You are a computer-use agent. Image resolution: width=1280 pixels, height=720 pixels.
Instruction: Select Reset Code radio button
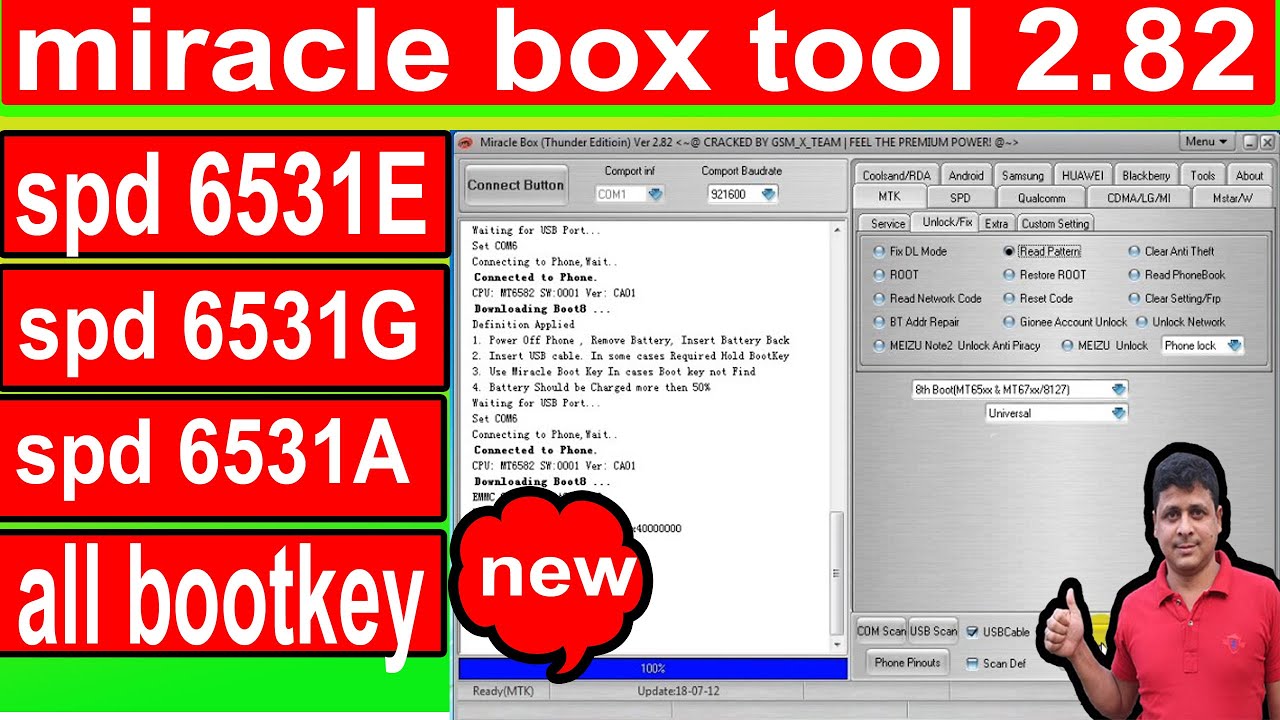coord(1038,298)
